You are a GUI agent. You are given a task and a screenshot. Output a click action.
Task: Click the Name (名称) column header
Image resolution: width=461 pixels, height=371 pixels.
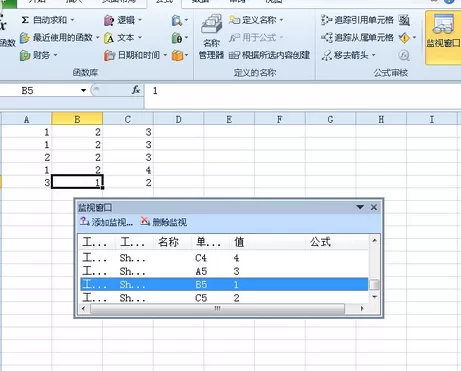[172, 242]
